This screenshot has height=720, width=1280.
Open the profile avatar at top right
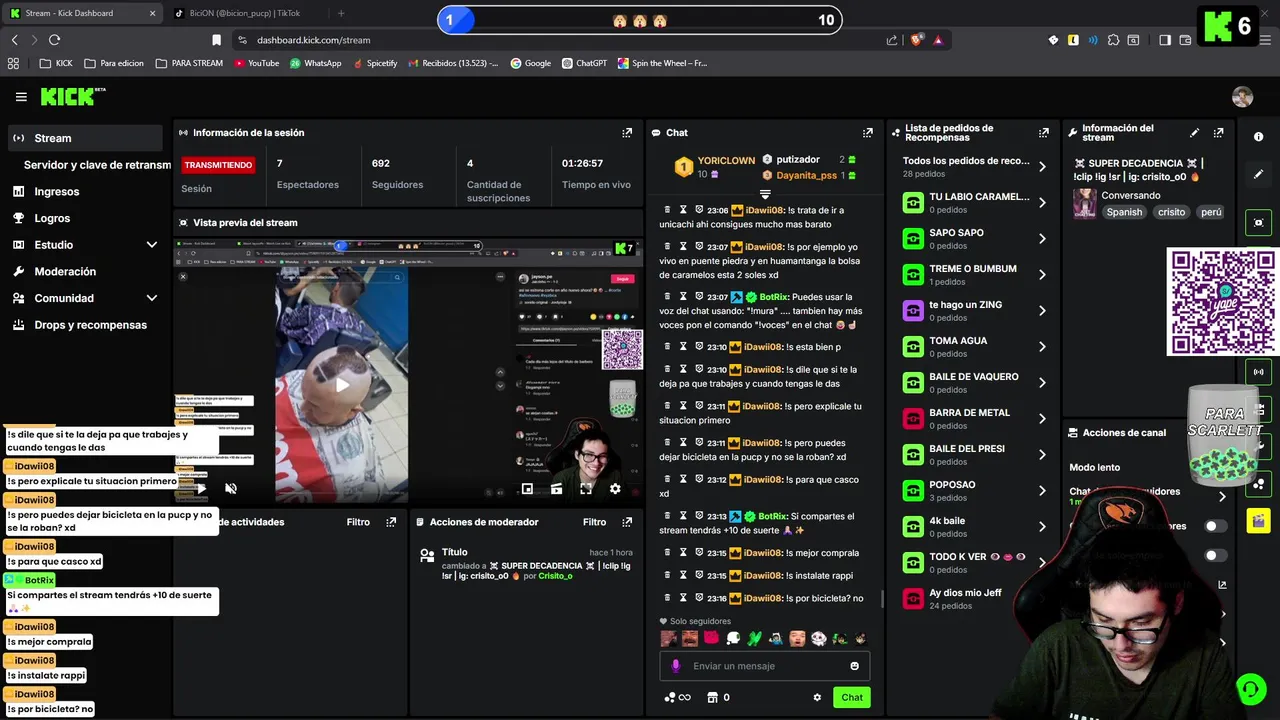(1242, 97)
